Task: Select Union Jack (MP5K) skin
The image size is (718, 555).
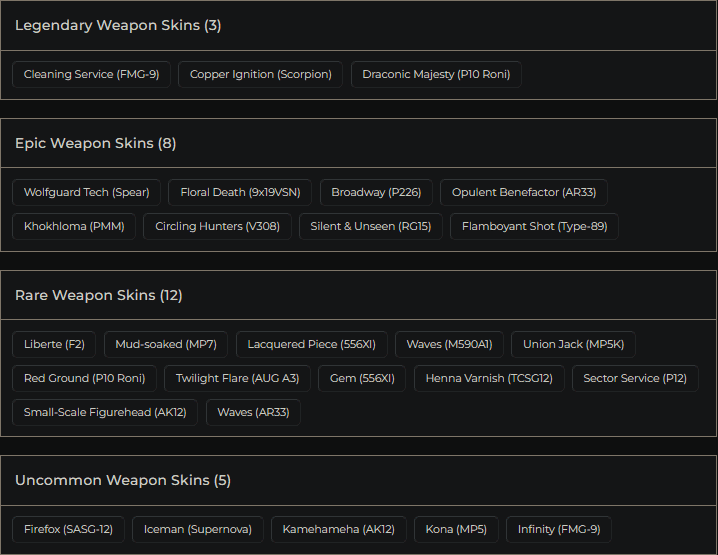Action: (573, 344)
